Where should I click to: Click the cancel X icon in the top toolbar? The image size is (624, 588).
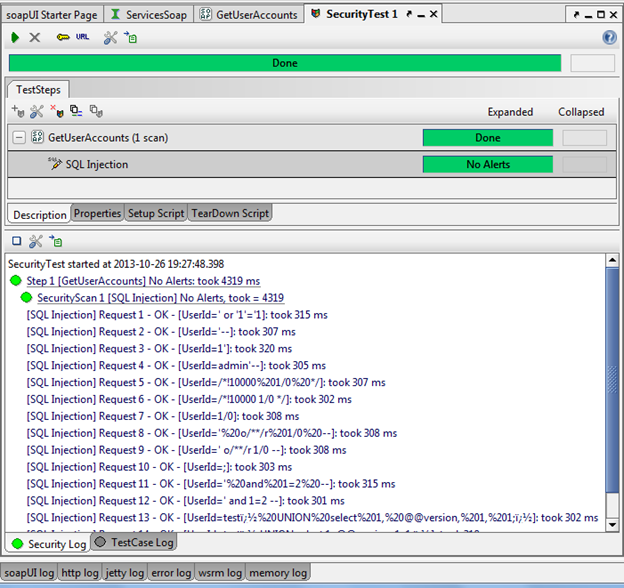pos(35,37)
